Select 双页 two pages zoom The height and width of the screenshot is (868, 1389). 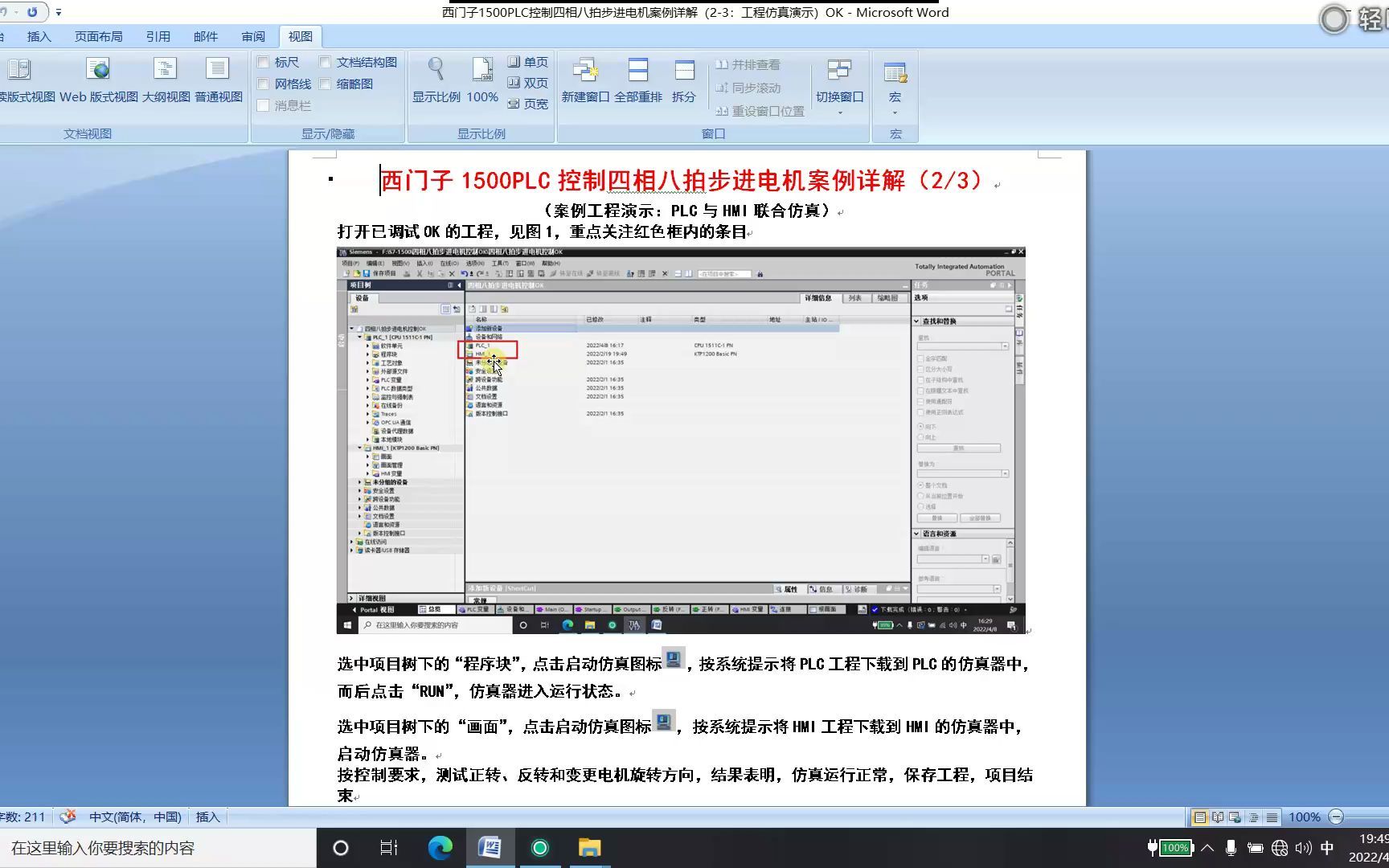click(x=527, y=83)
